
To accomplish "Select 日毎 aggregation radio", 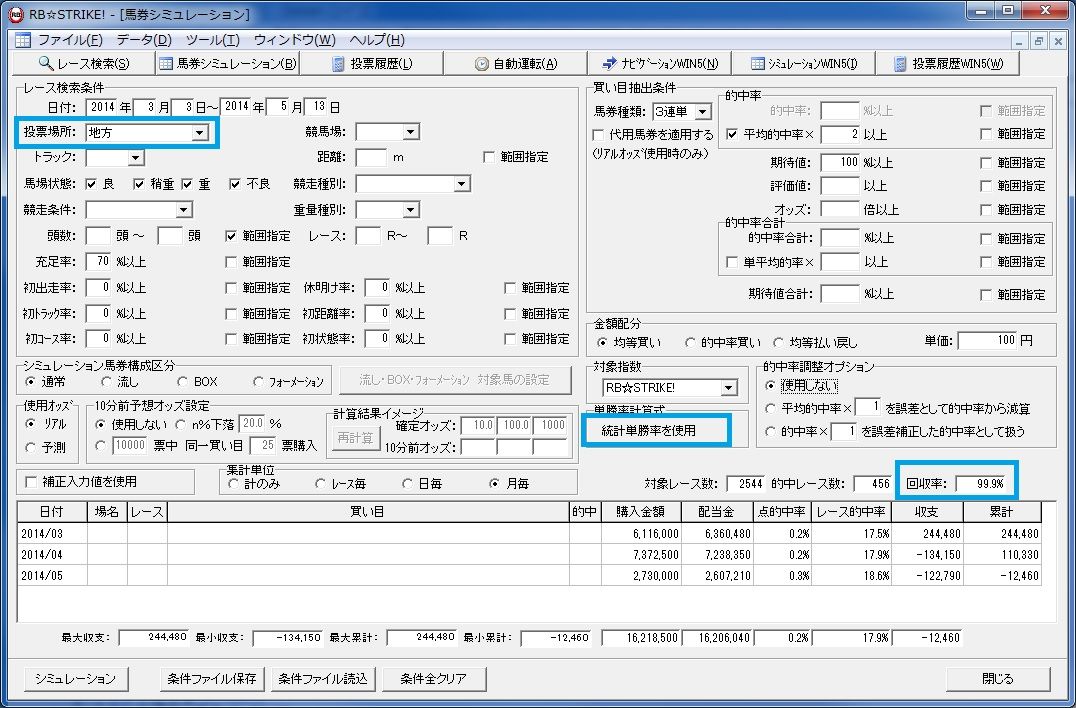I will point(408,484).
